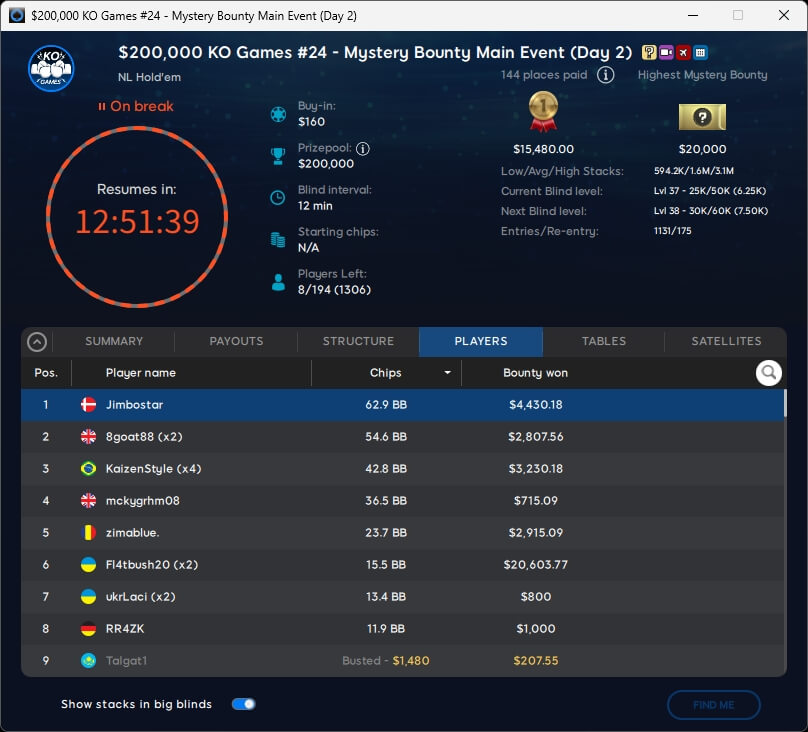Click the red airplane badge icon
Viewport: 808px width, 732px height.
pos(683,53)
